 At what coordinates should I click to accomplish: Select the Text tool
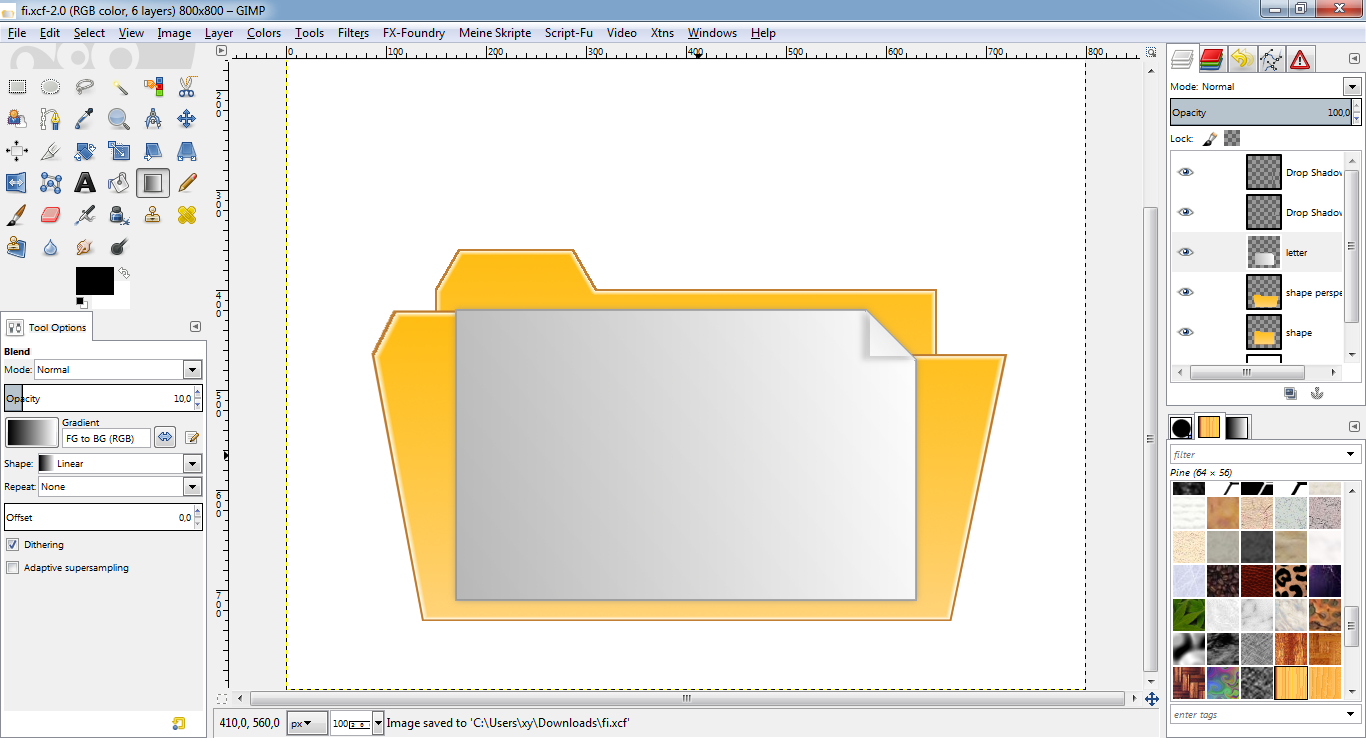pyautogui.click(x=84, y=182)
